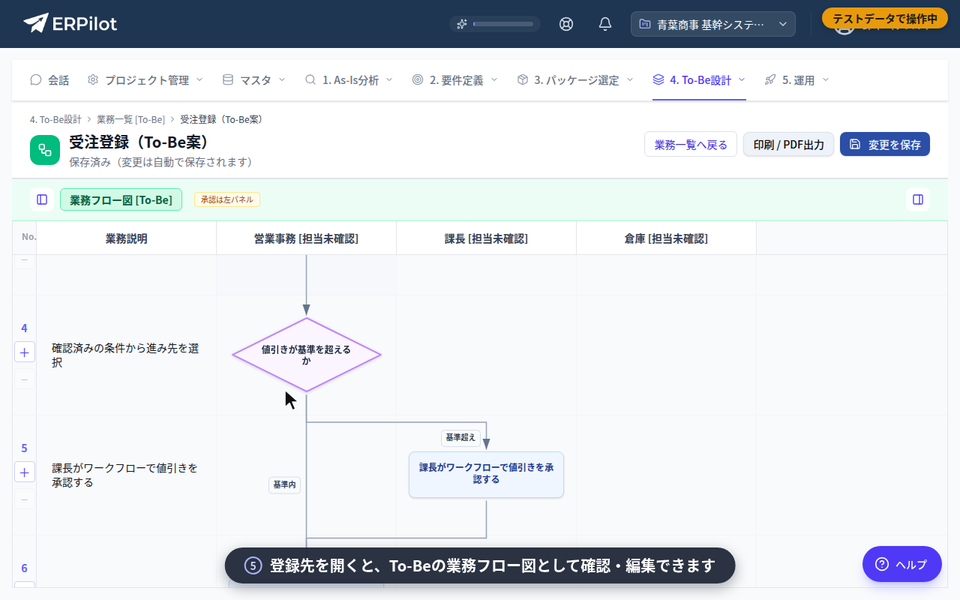Toggle the right panel icon
Image resolution: width=960 pixels, height=600 pixels.
click(918, 200)
